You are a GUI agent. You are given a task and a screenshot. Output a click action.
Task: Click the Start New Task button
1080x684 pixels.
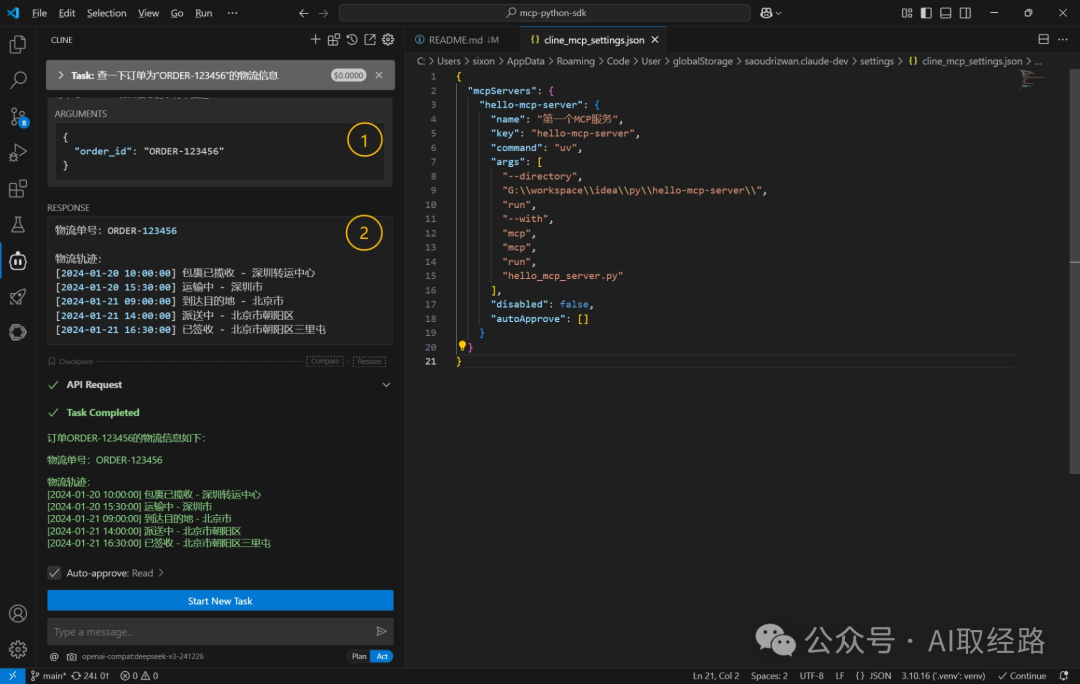220,601
